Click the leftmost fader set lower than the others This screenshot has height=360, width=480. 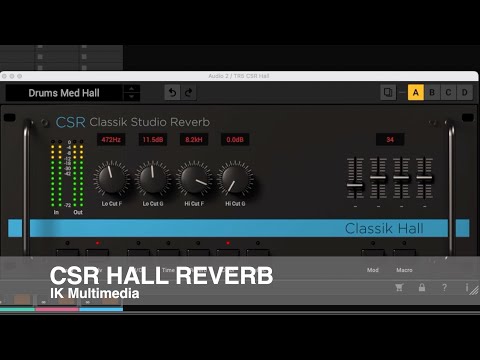(355, 185)
